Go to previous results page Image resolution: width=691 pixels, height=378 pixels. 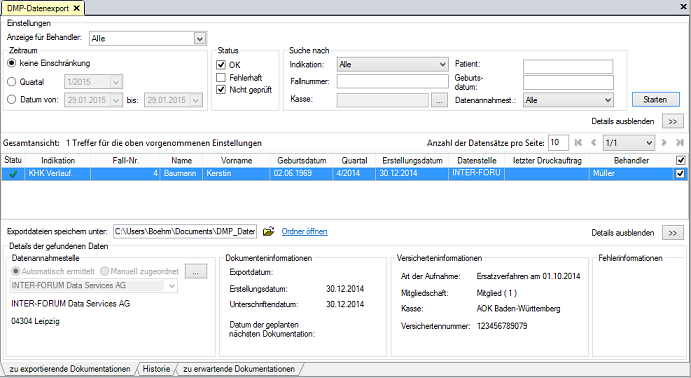click(x=593, y=142)
